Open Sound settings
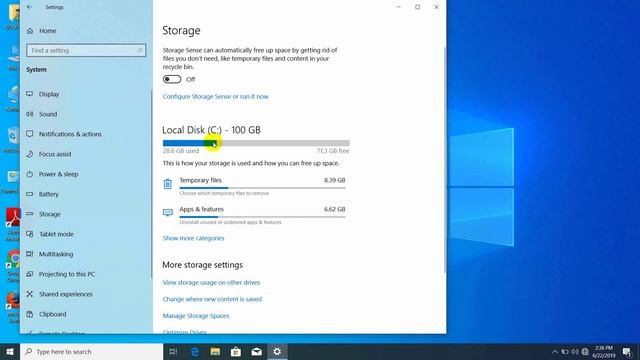This screenshot has width=640, height=360. (x=48, y=114)
